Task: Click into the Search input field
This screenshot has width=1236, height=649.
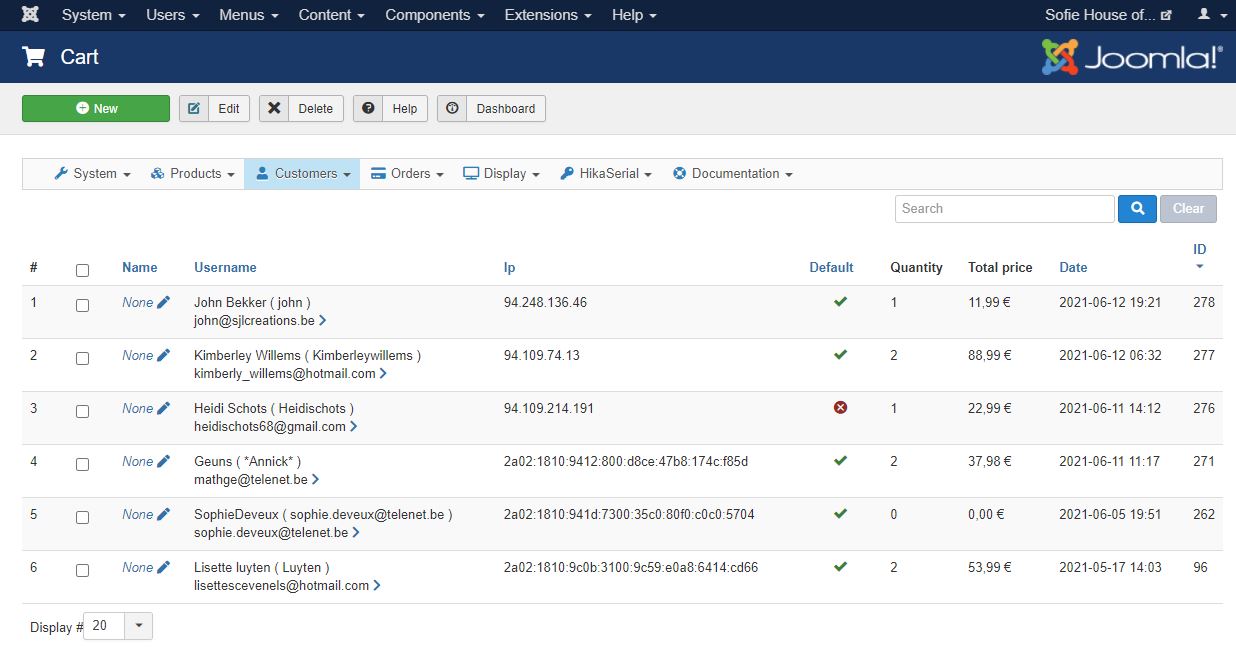Action: [x=1004, y=209]
